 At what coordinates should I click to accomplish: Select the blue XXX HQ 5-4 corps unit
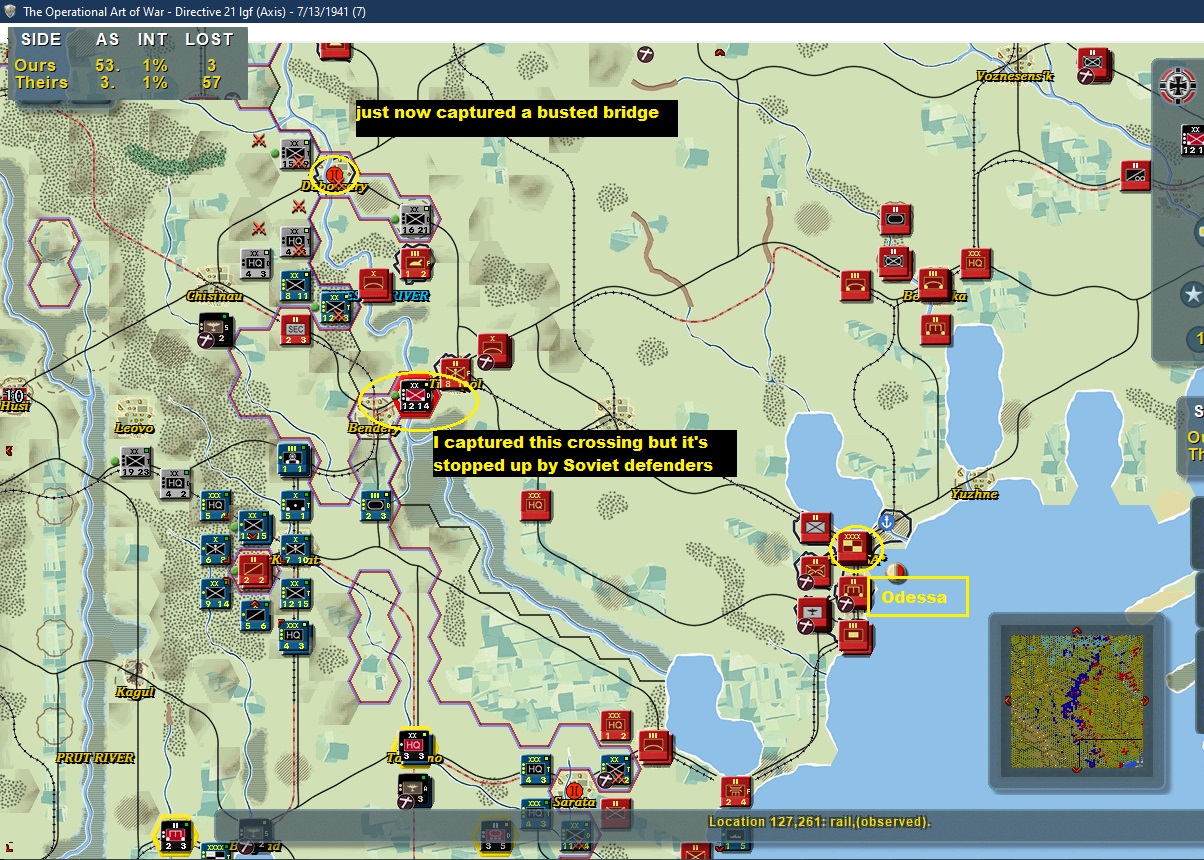pos(215,505)
